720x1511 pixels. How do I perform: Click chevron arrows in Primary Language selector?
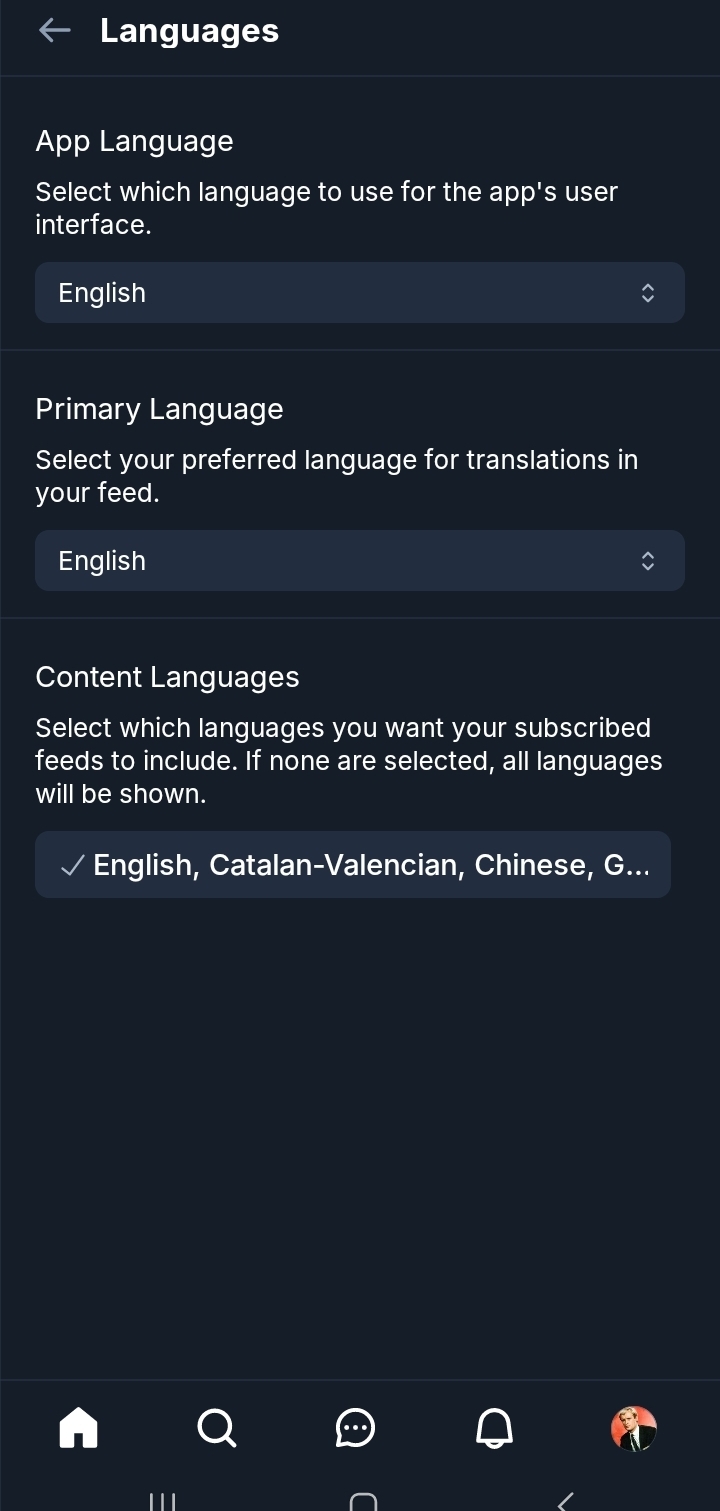point(648,561)
